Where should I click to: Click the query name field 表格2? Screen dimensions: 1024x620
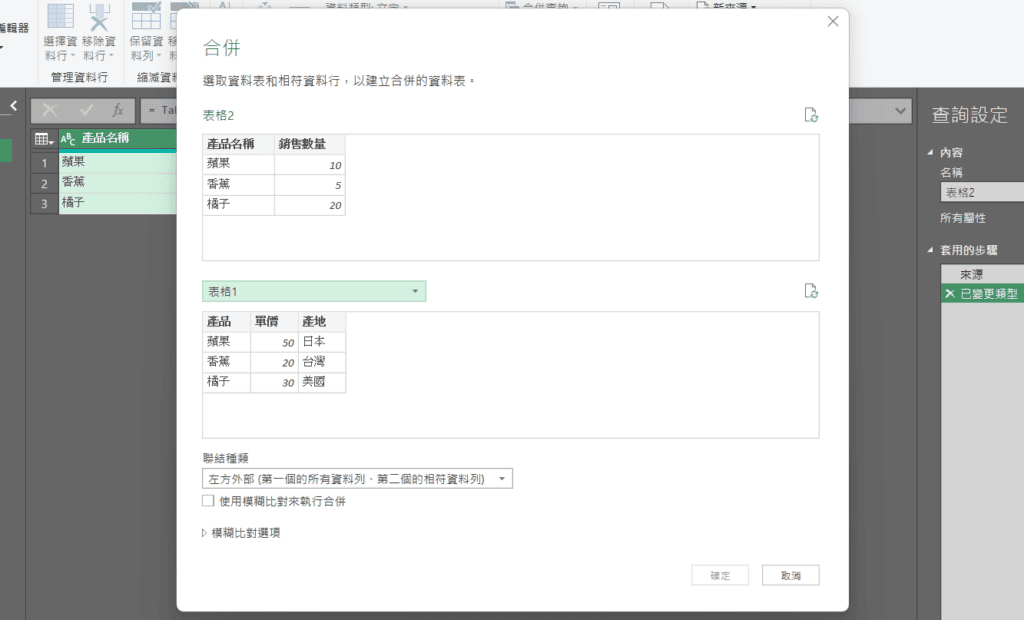[x=982, y=193]
